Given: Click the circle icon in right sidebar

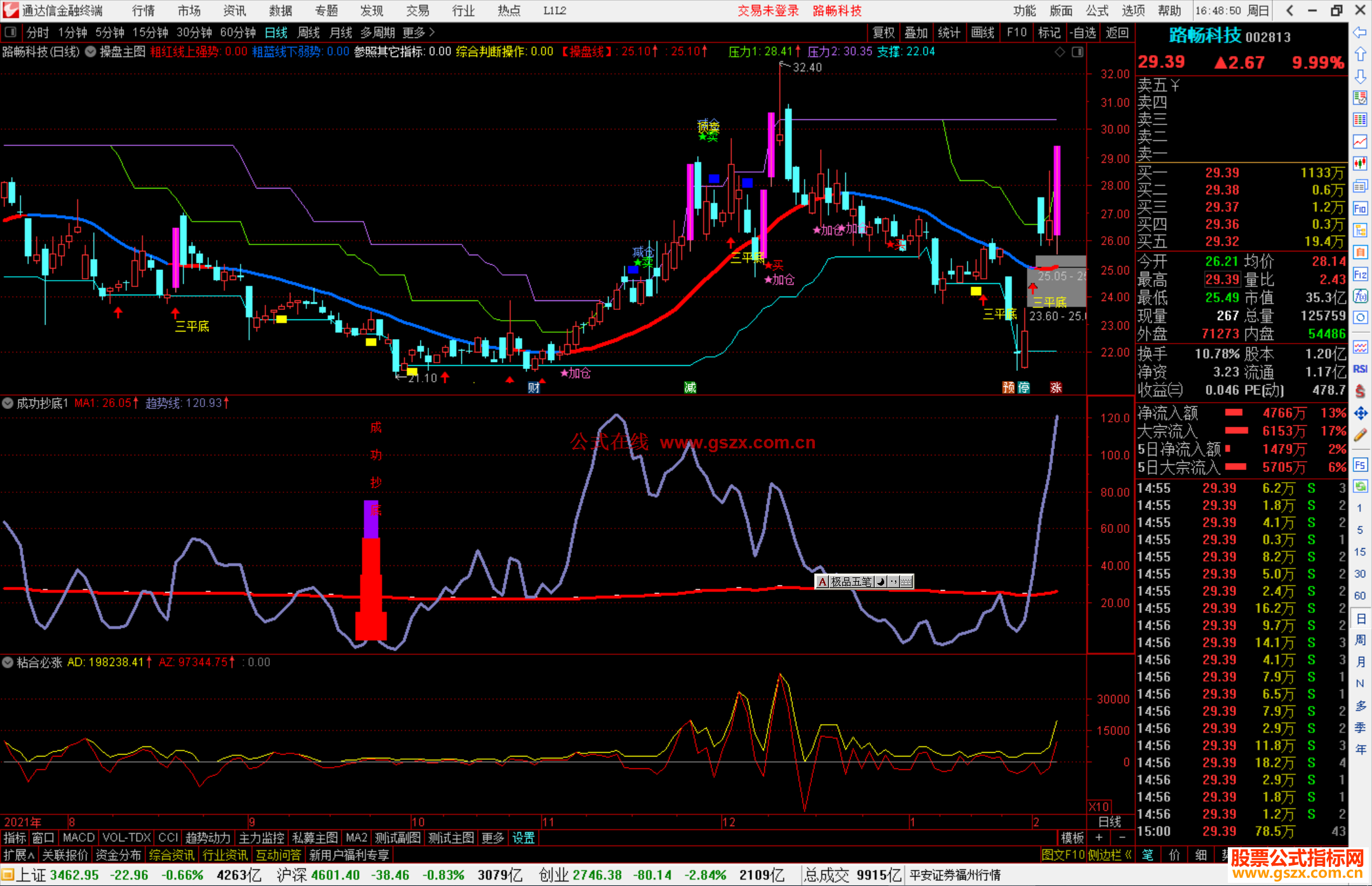Looking at the screenshot, I should point(1360,318).
